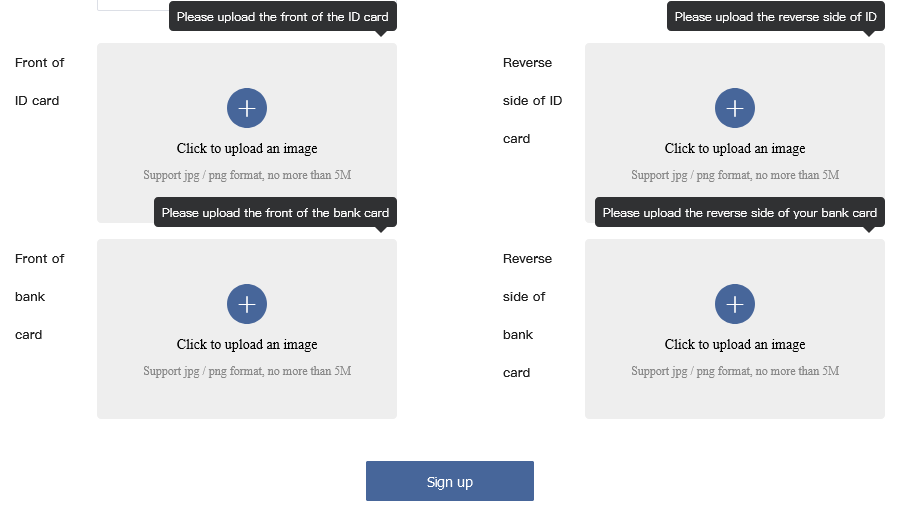Click the partially visible input field at top
924x508 pixels.
click(x=133, y=5)
